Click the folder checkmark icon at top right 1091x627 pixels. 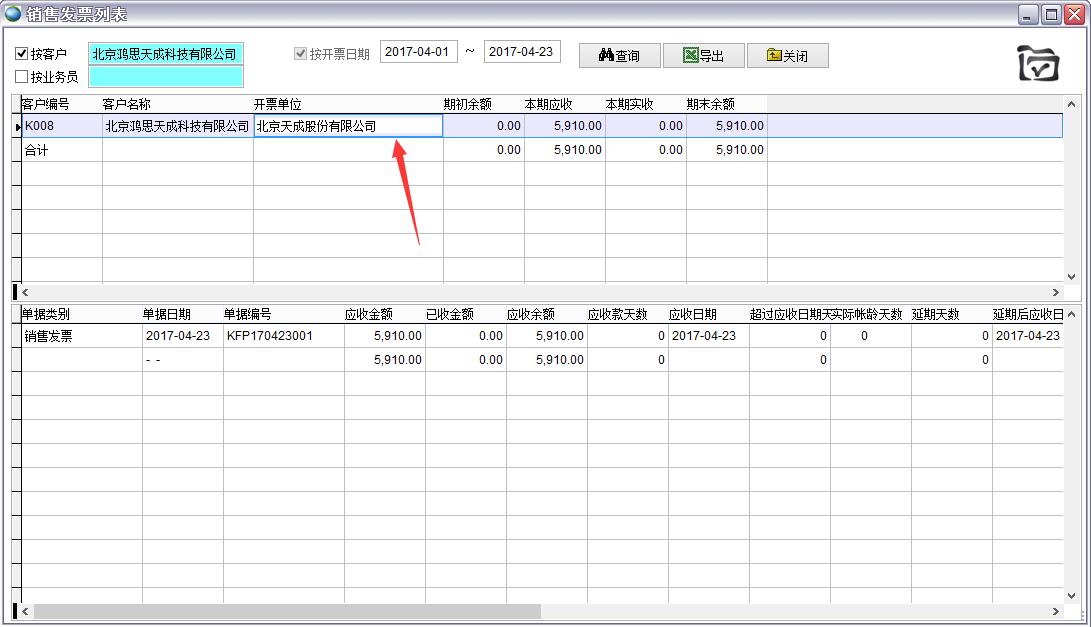pos(1038,64)
